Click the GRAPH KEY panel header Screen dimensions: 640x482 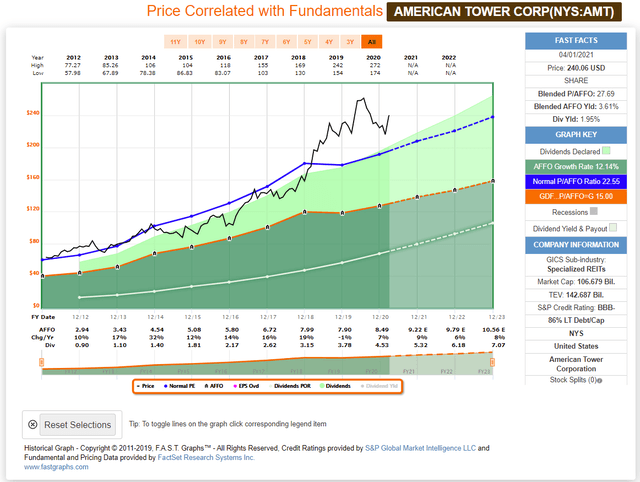click(x=576, y=135)
